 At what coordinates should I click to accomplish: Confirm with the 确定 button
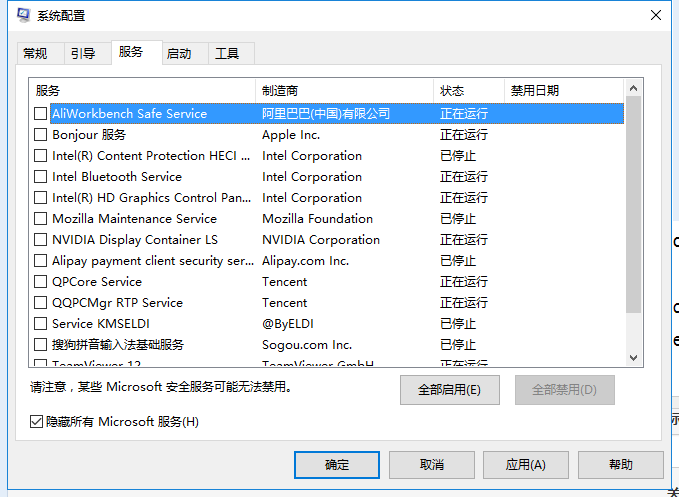point(337,465)
